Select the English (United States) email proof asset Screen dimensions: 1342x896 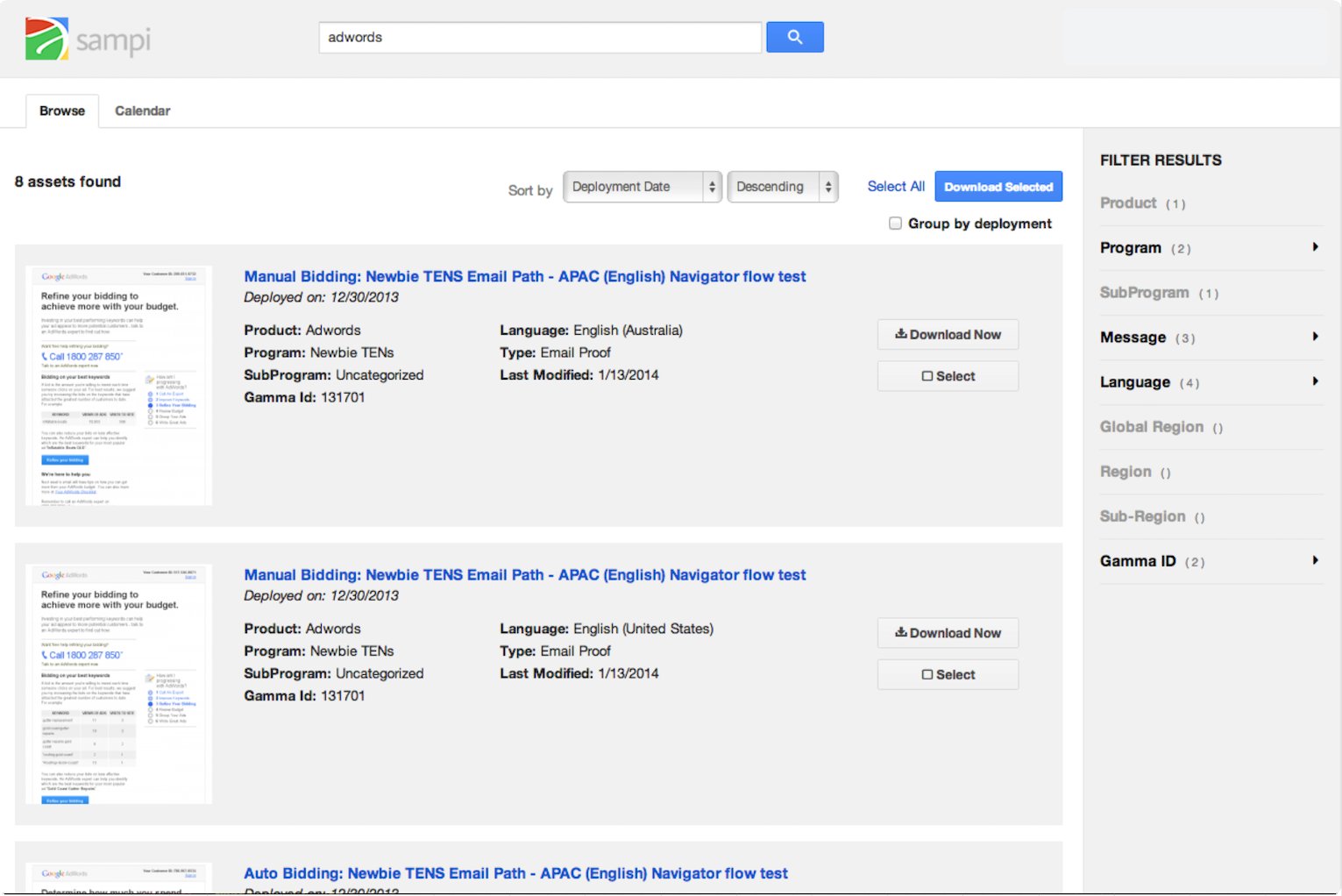click(x=948, y=674)
